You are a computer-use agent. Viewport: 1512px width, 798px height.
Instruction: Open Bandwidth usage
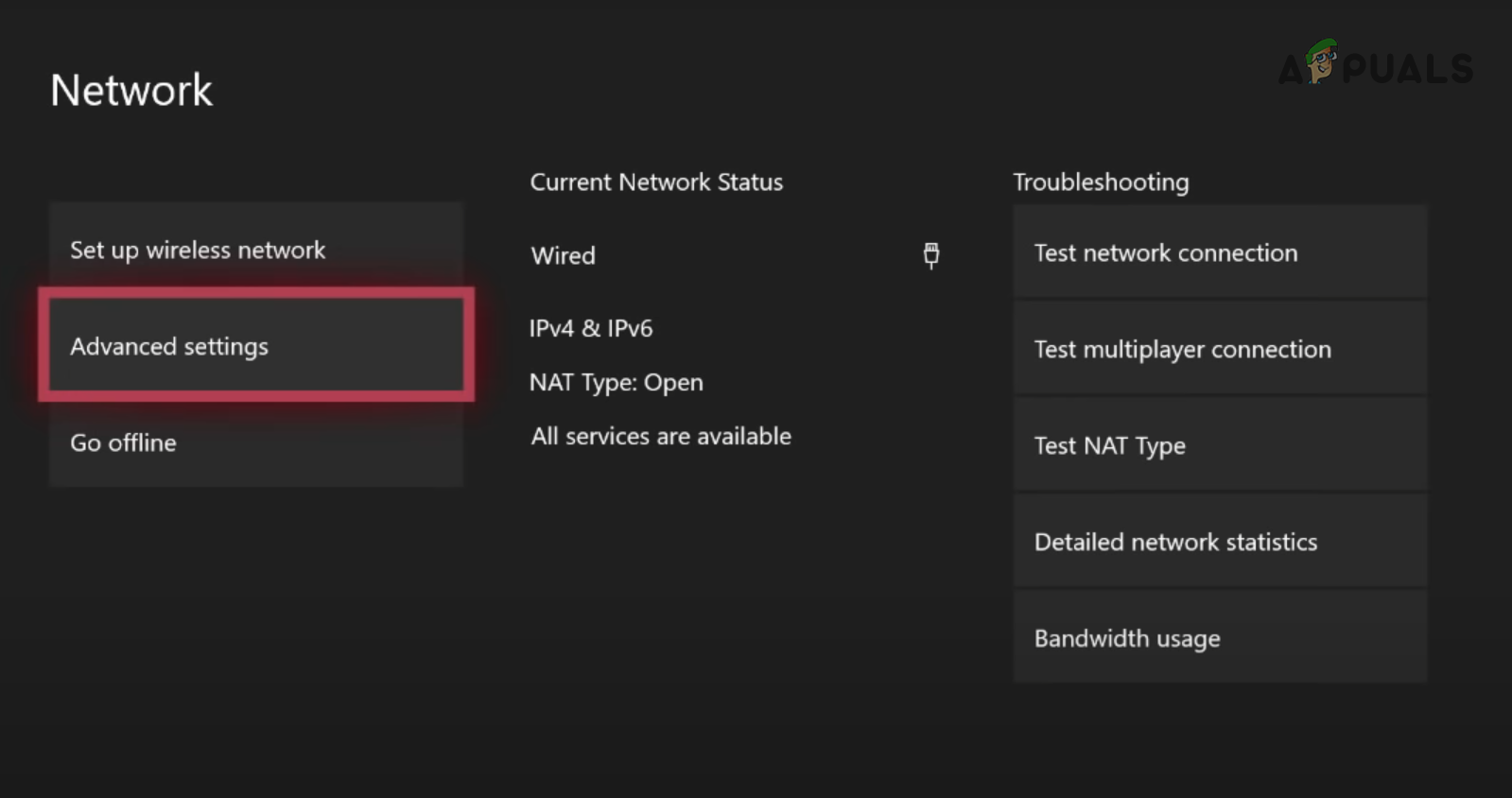point(1220,638)
